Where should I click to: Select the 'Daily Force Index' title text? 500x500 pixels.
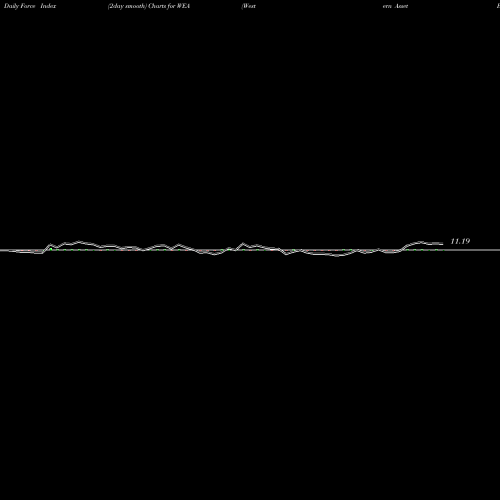[x=30, y=6]
